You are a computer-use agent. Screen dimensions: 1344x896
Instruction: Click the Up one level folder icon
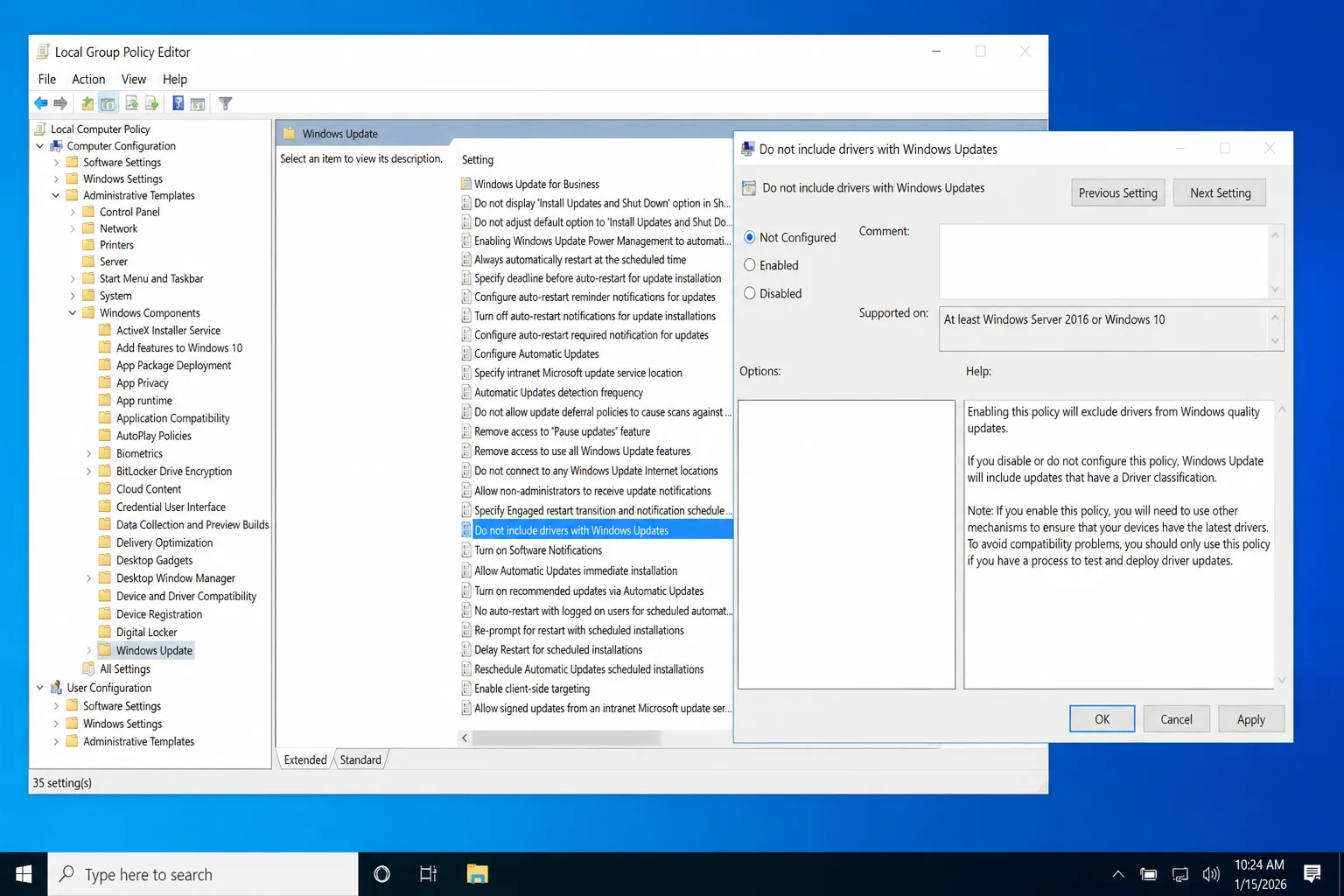pos(87,103)
